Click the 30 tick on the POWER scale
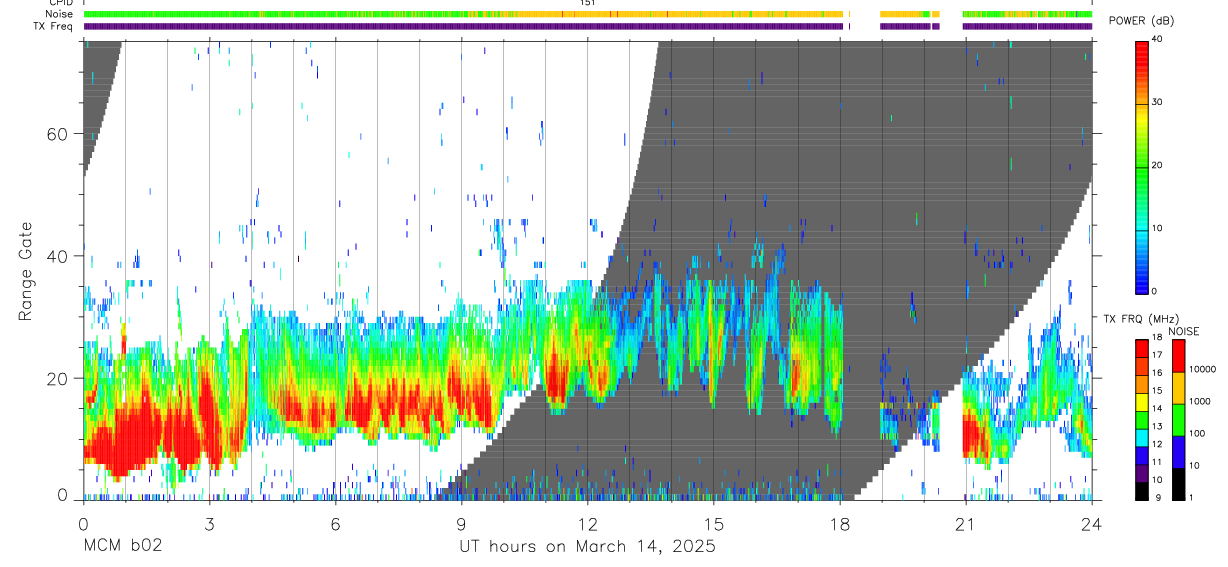Viewport: 1228px width, 567px height. click(x=1158, y=102)
